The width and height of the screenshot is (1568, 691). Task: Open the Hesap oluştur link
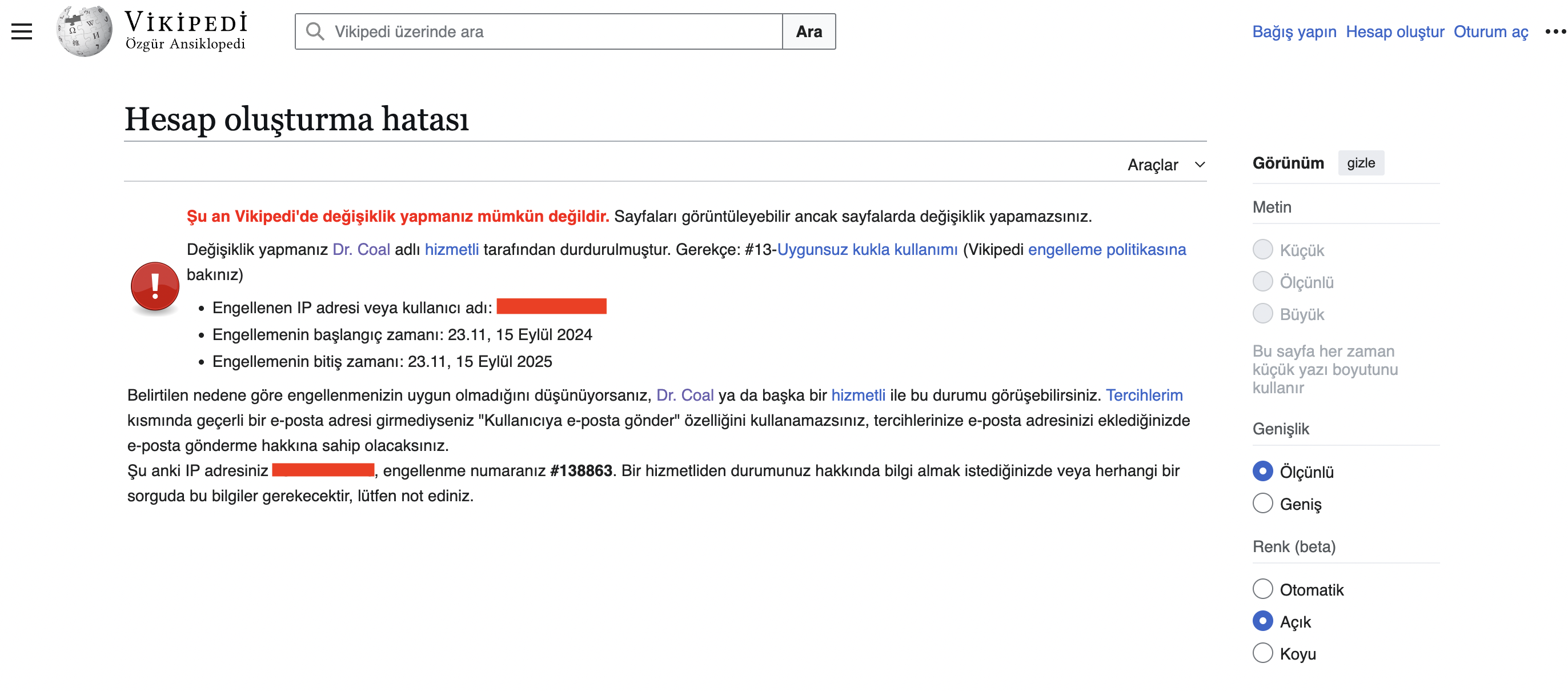point(1394,31)
